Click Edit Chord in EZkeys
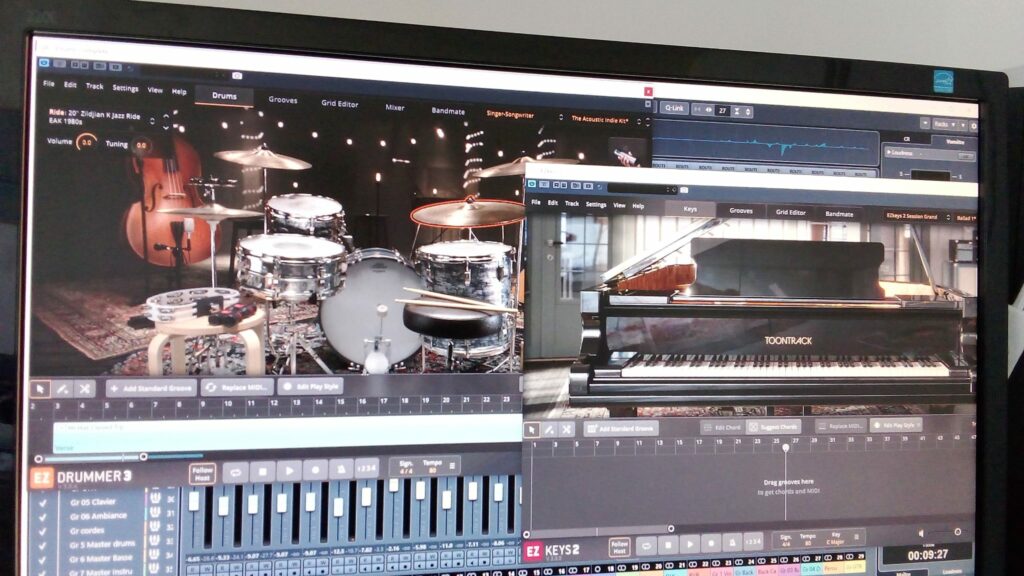The image size is (1024, 576). point(722,428)
